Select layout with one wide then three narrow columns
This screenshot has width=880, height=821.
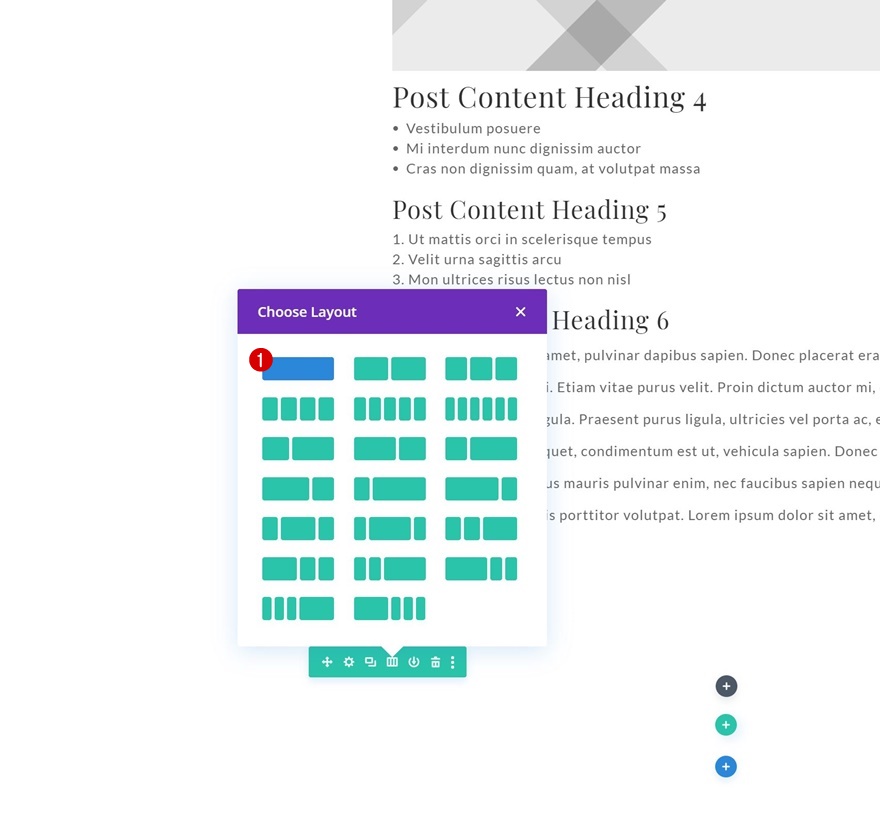tap(390, 608)
